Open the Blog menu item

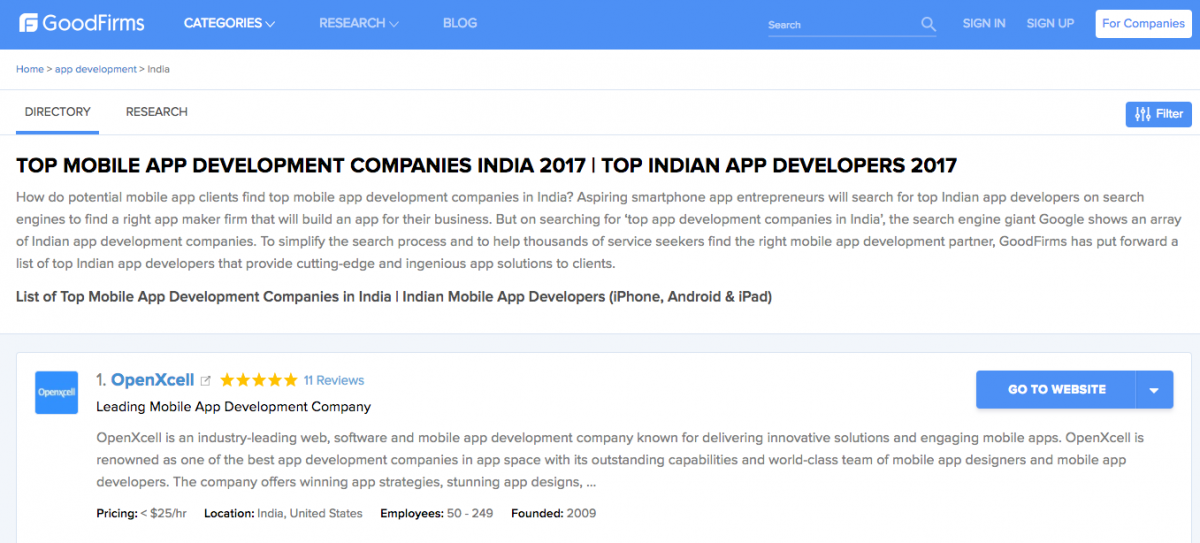pos(459,23)
